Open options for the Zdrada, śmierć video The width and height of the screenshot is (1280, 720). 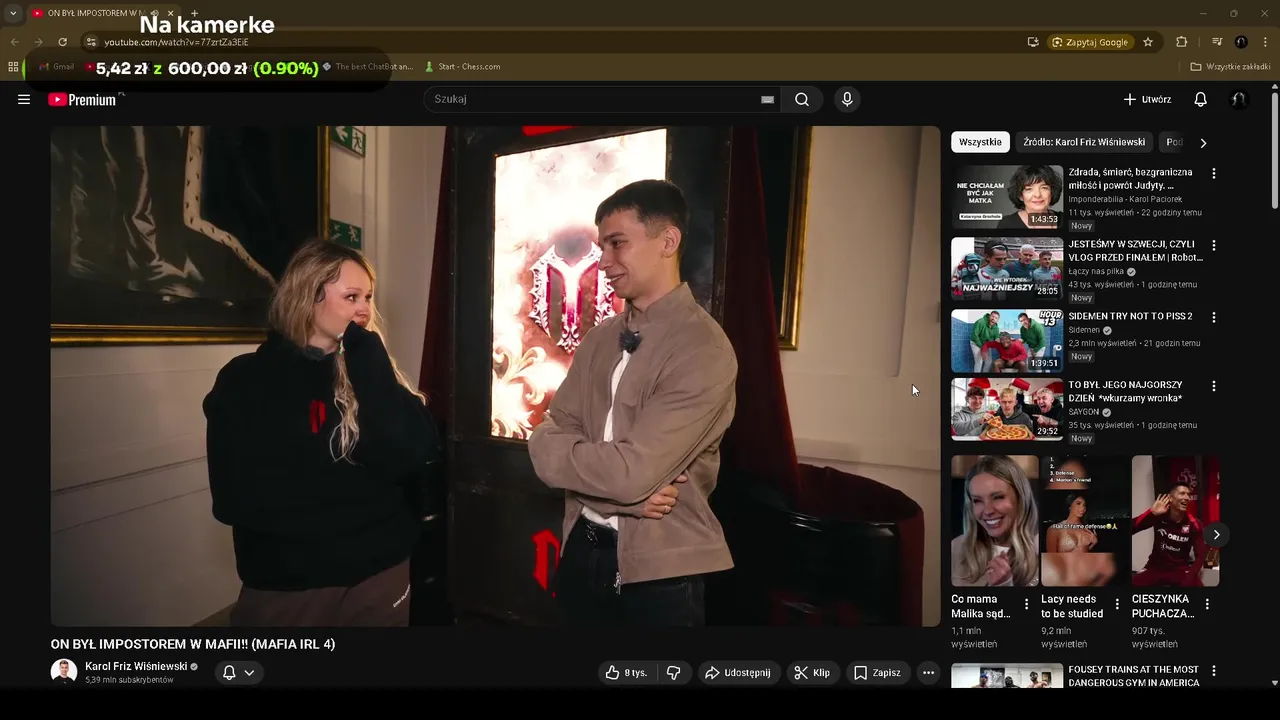(1214, 173)
